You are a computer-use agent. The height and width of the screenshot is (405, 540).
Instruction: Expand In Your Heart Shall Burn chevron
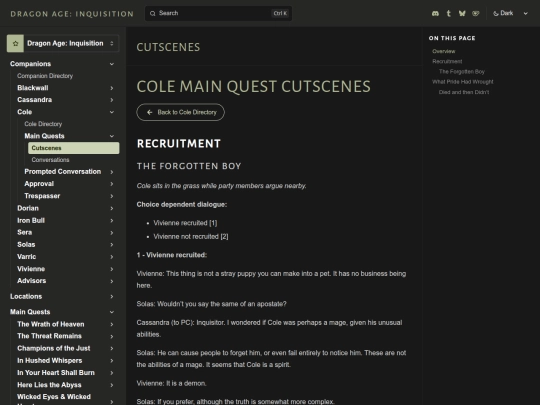[x=112, y=373]
